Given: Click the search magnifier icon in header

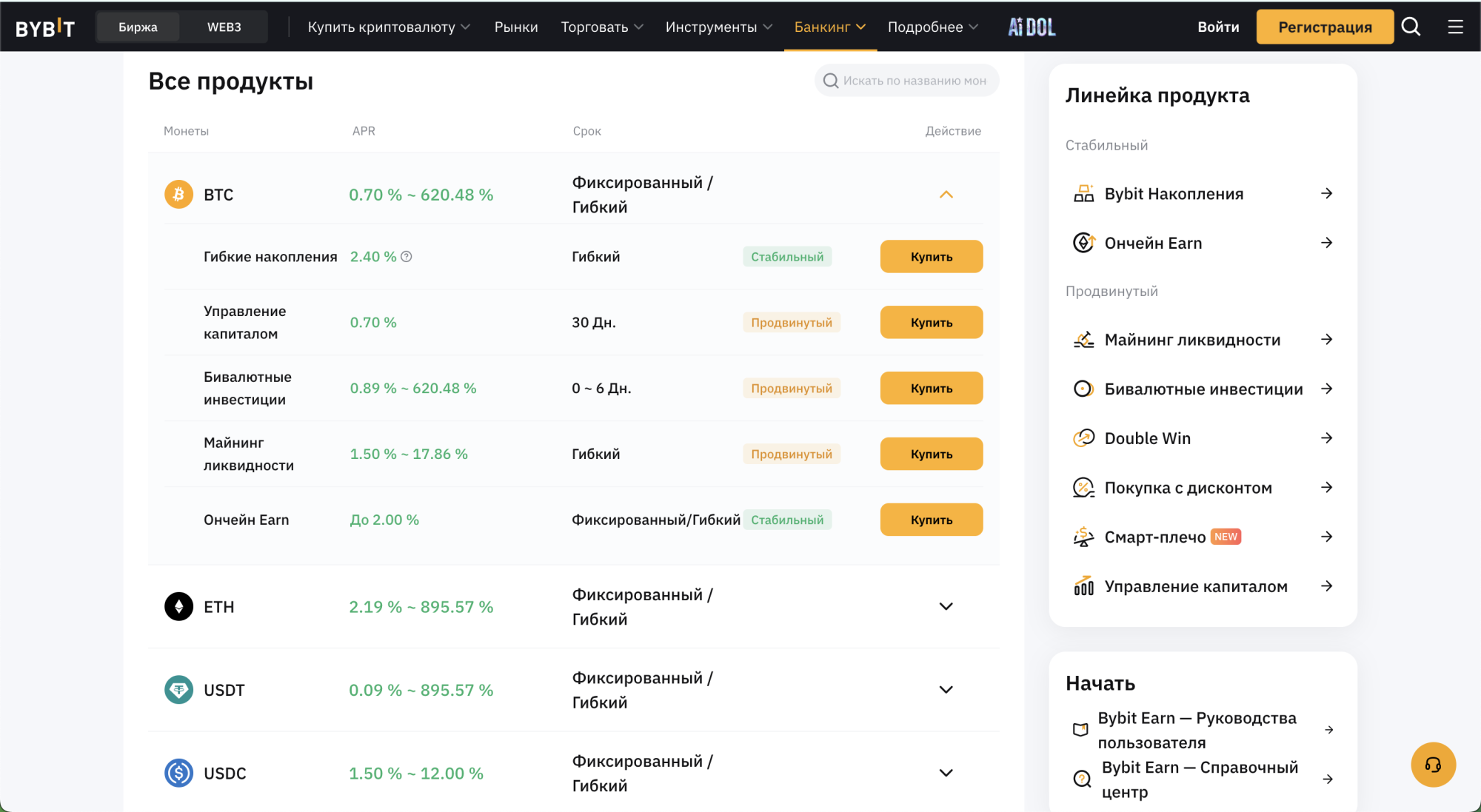Looking at the screenshot, I should [1411, 27].
